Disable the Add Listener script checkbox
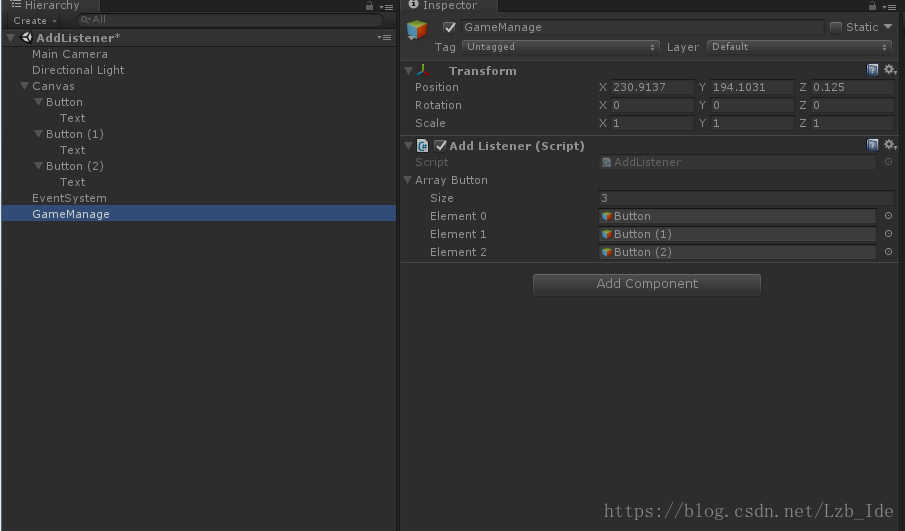 (x=440, y=145)
